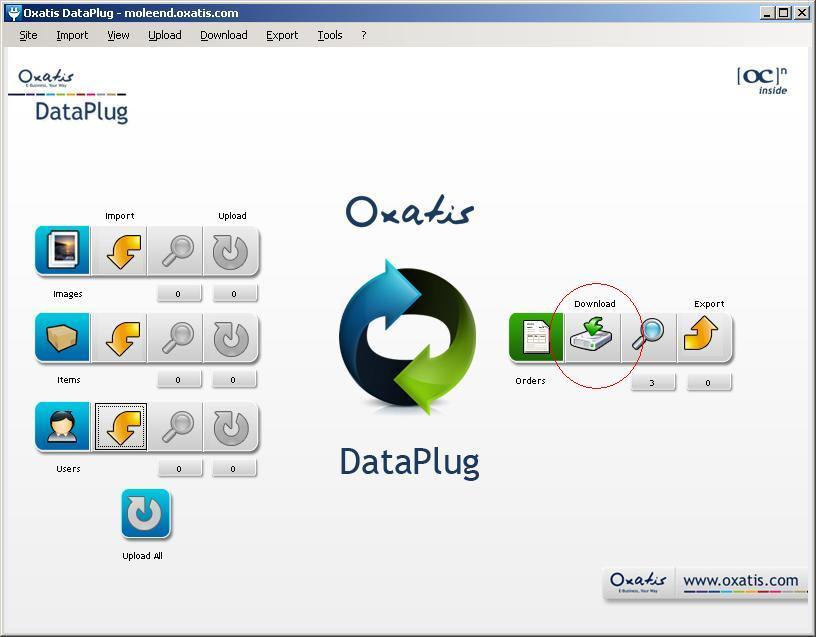Visit the www.oxatis.com link banner

[740, 581]
